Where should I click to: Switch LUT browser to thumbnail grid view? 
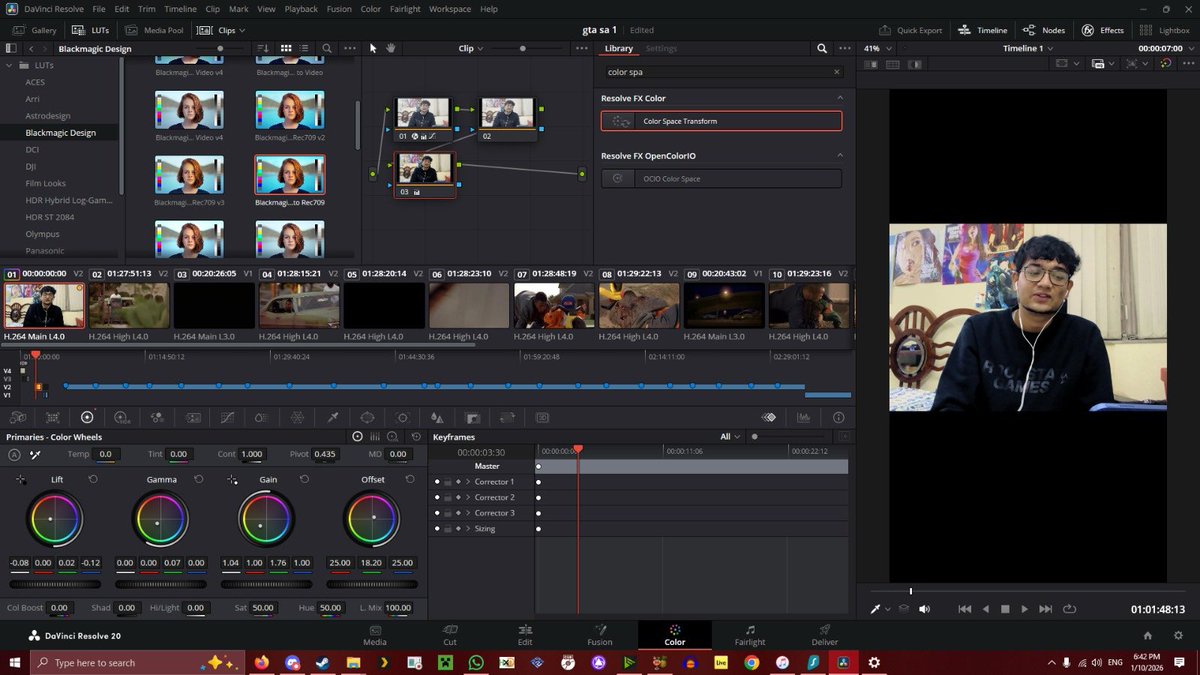[x=285, y=48]
